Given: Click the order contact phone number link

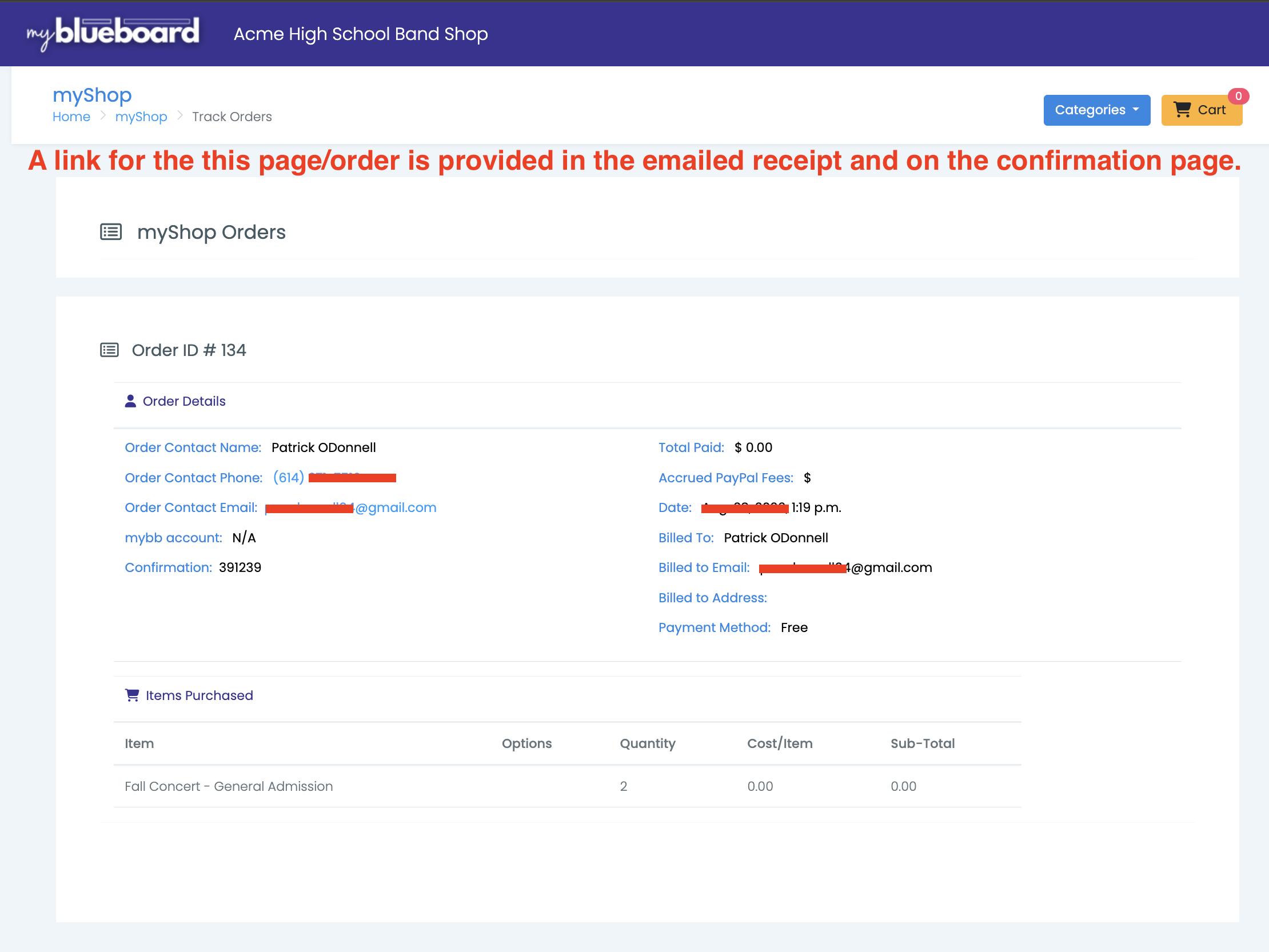Looking at the screenshot, I should (334, 477).
